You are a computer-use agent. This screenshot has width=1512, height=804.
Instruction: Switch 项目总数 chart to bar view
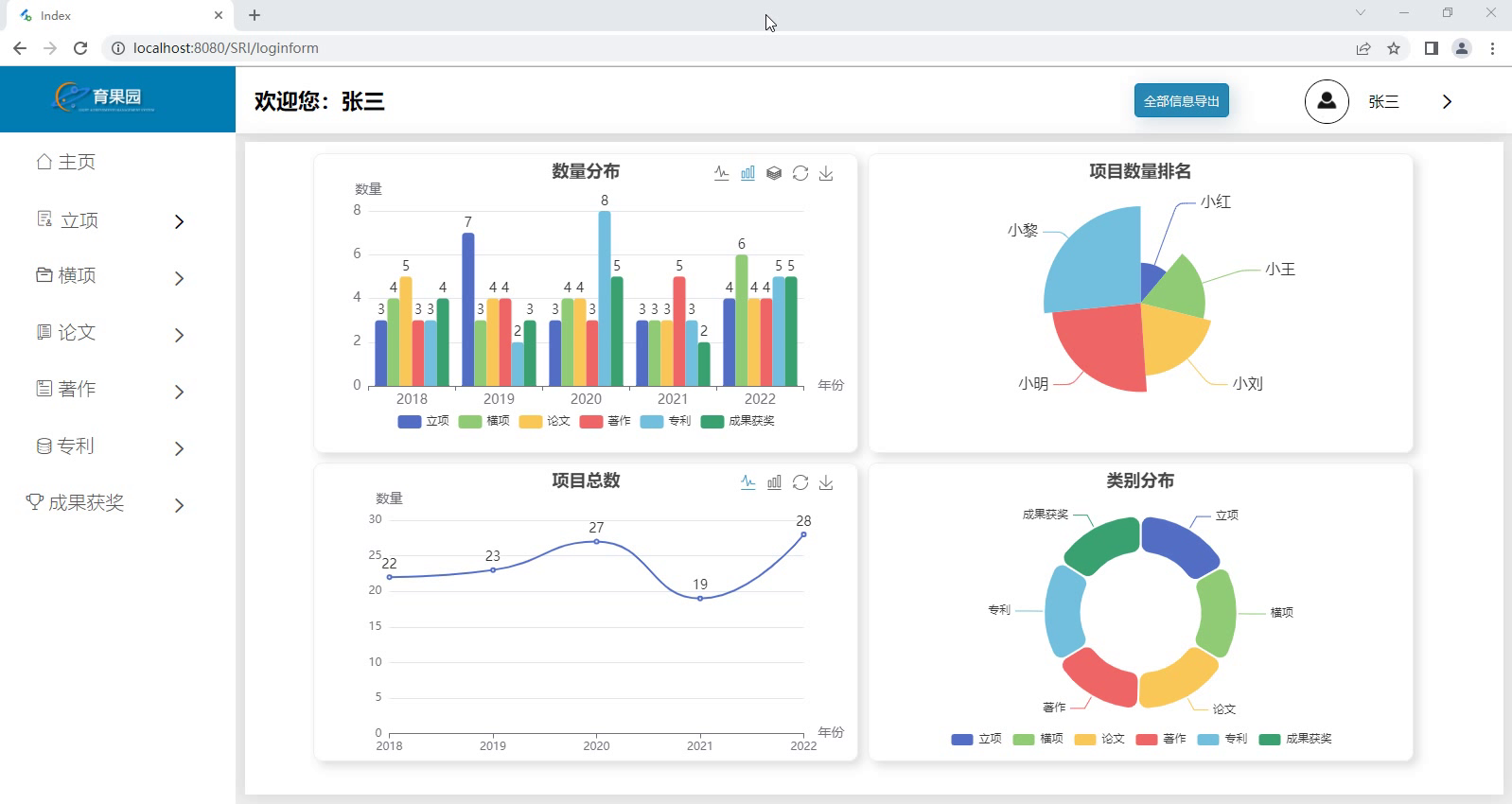[774, 482]
